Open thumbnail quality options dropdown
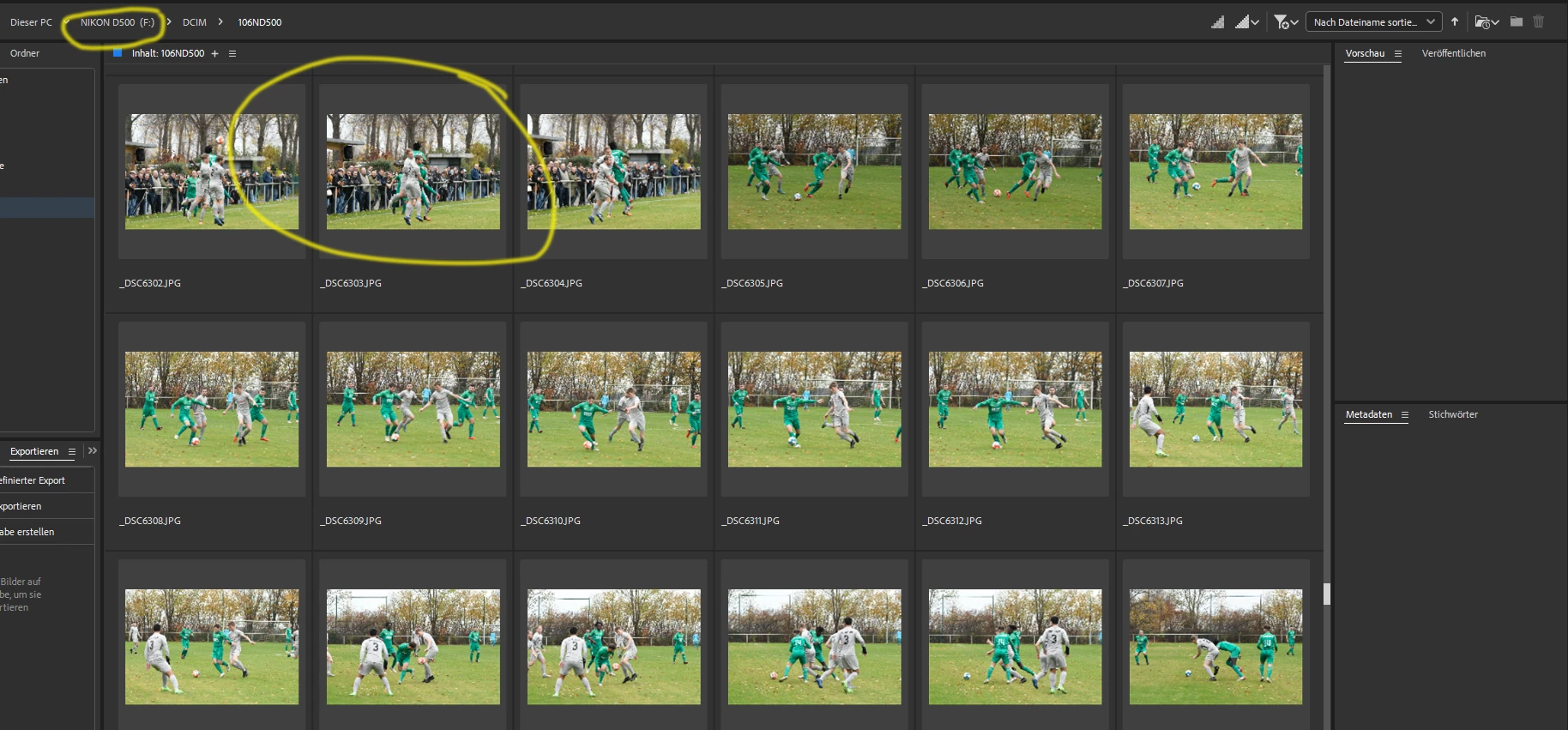This screenshot has height=730, width=1568. pos(1247,22)
